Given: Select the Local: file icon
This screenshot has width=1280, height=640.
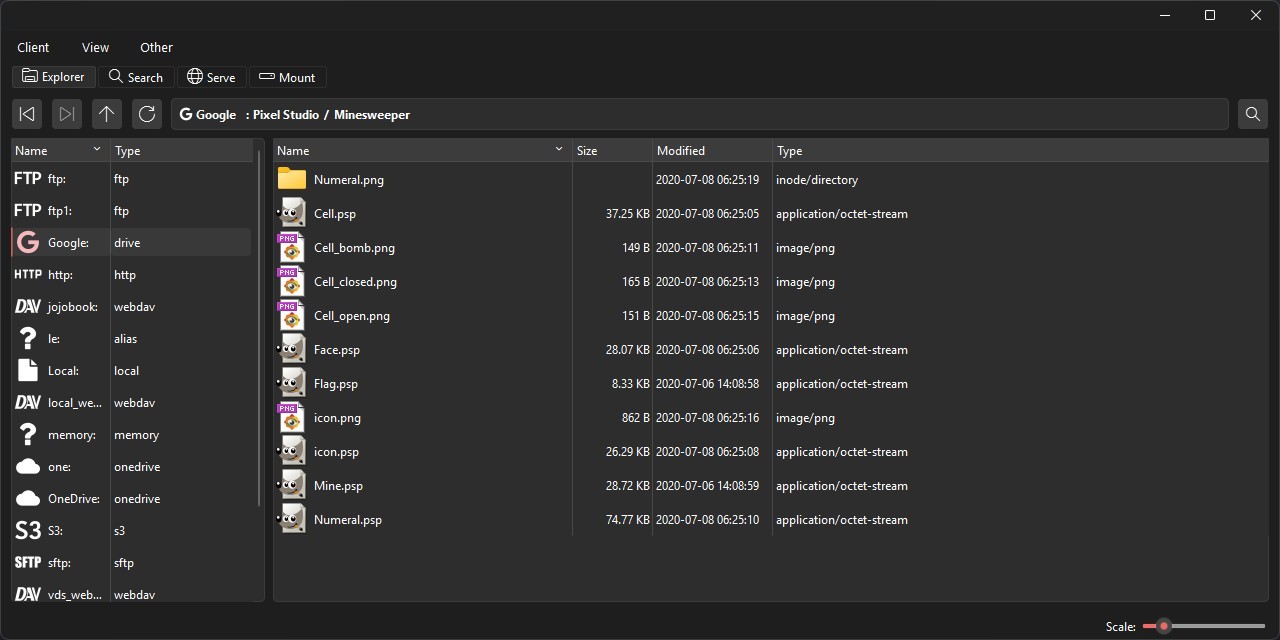Looking at the screenshot, I should pos(28,371).
